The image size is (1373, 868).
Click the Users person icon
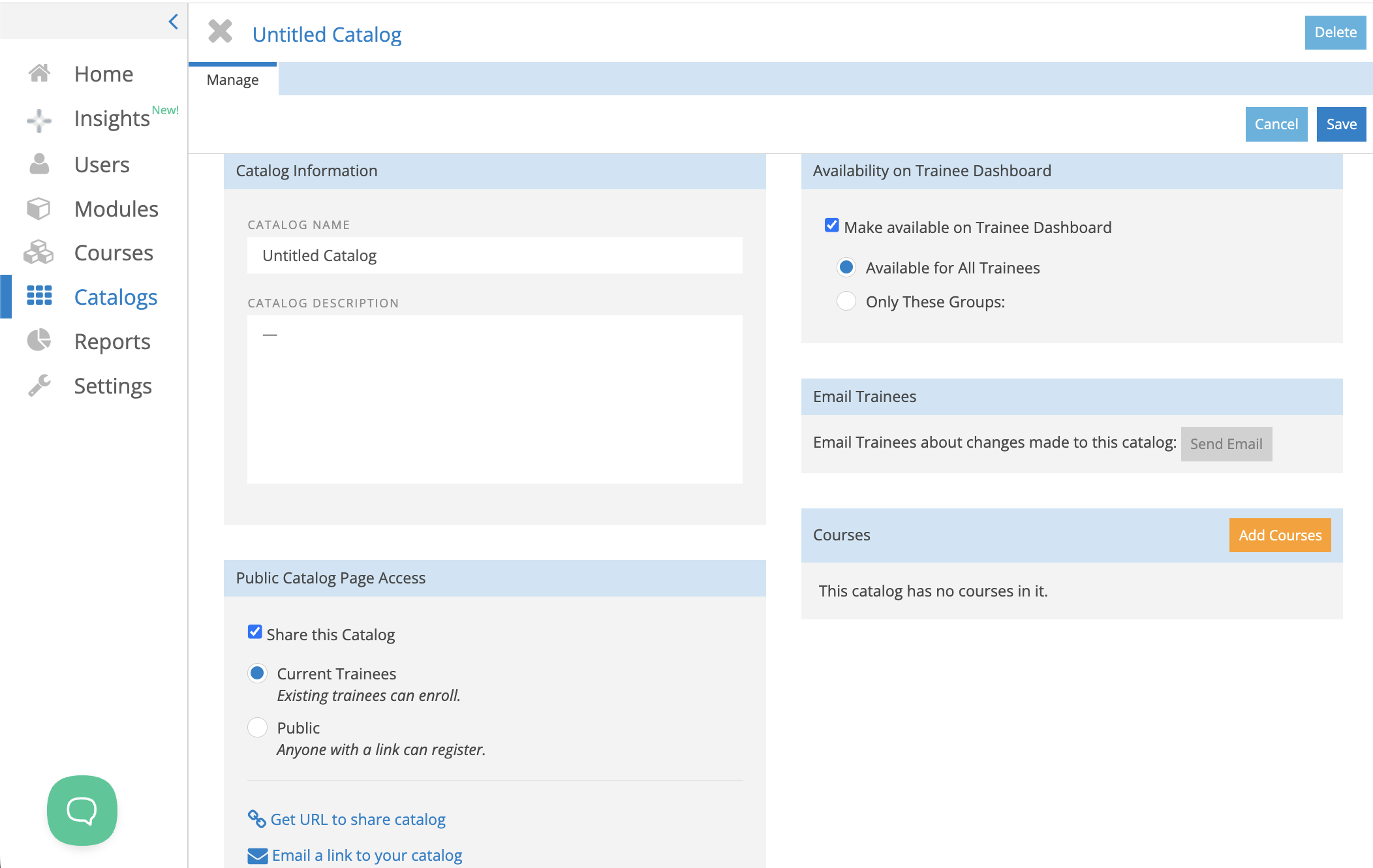tap(39, 164)
